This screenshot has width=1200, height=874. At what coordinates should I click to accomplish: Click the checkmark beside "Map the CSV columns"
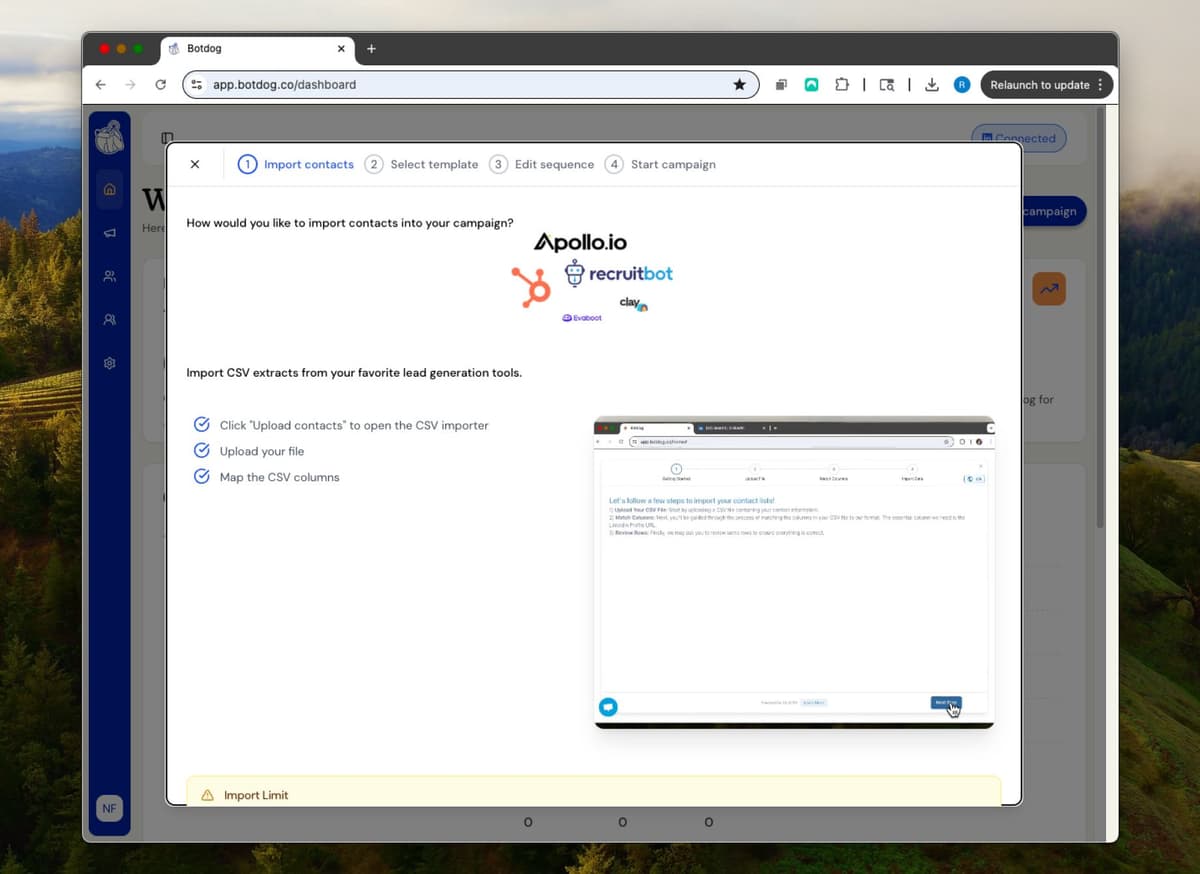click(x=202, y=476)
